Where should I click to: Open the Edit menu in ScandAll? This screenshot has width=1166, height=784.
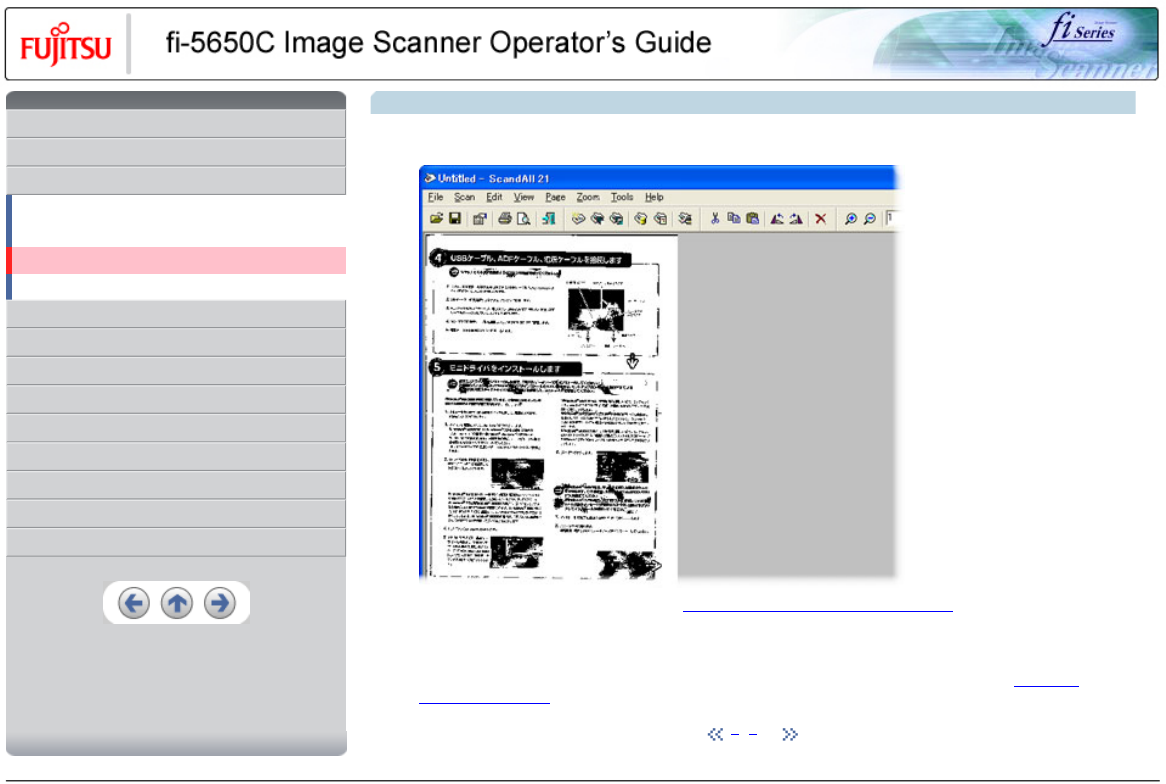click(x=495, y=197)
